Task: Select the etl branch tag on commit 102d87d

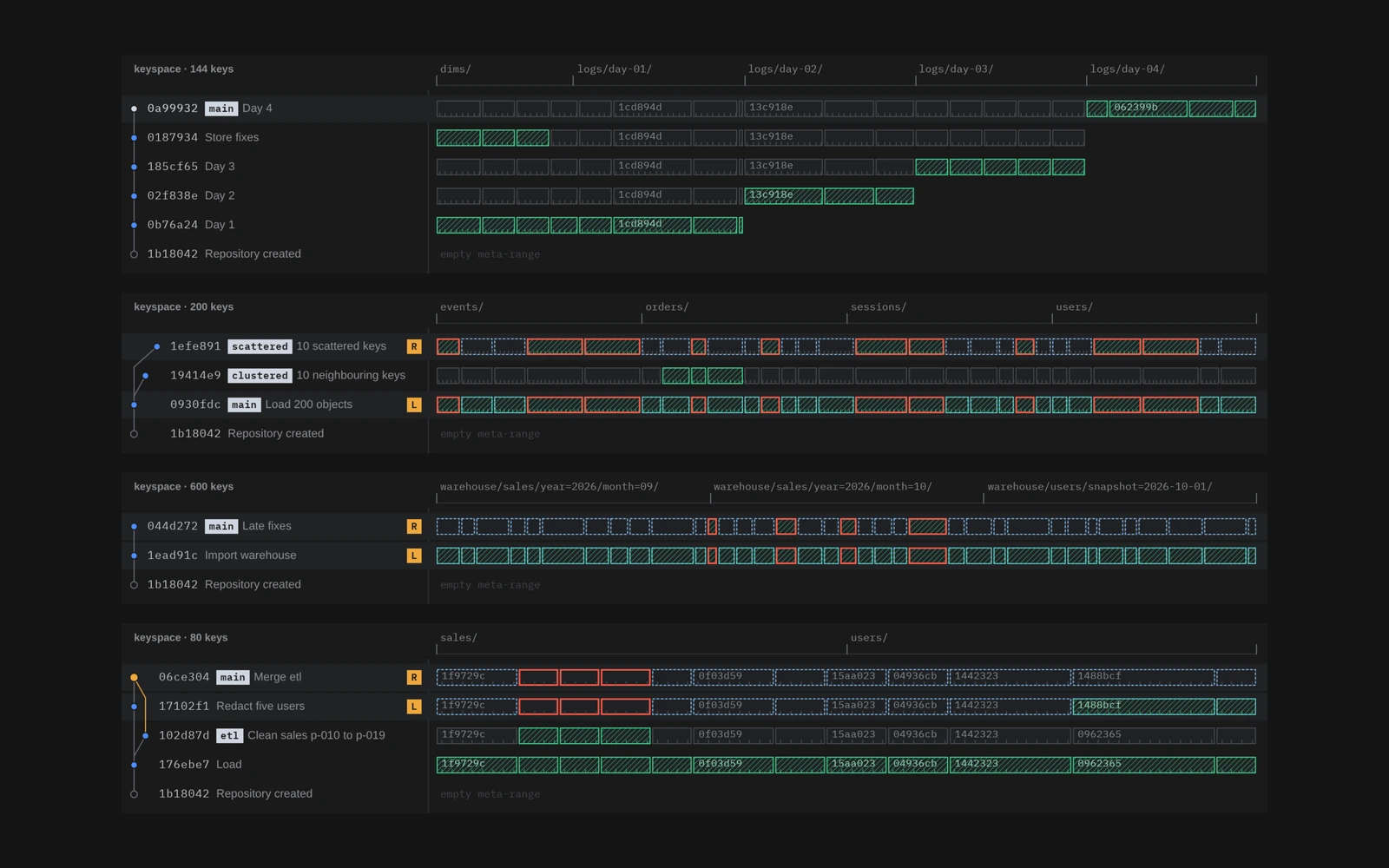Action: (229, 735)
